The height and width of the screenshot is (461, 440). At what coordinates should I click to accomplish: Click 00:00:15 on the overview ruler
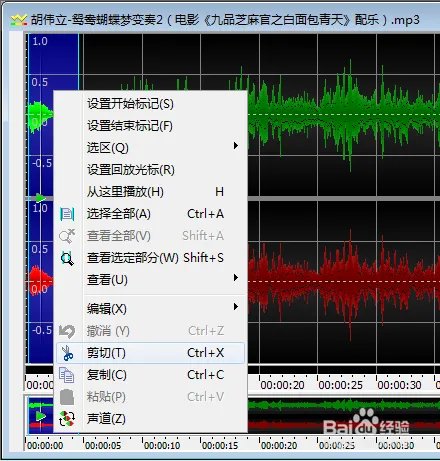pyautogui.click(x=220, y=446)
